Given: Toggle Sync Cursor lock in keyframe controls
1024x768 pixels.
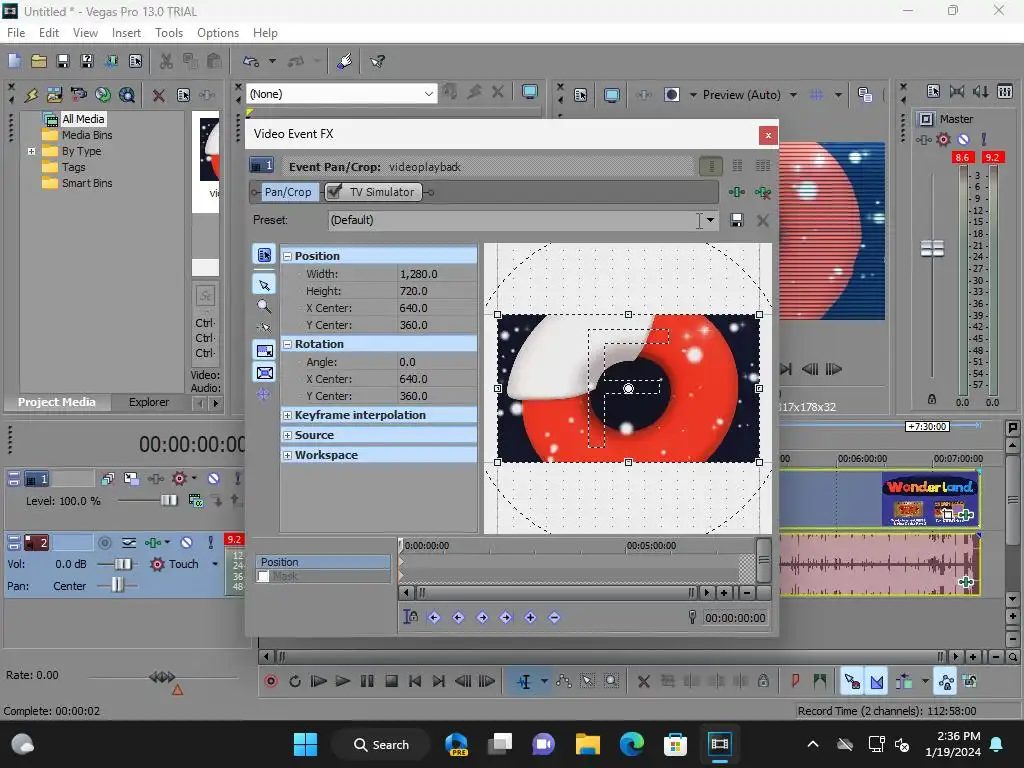Looking at the screenshot, I should (410, 618).
